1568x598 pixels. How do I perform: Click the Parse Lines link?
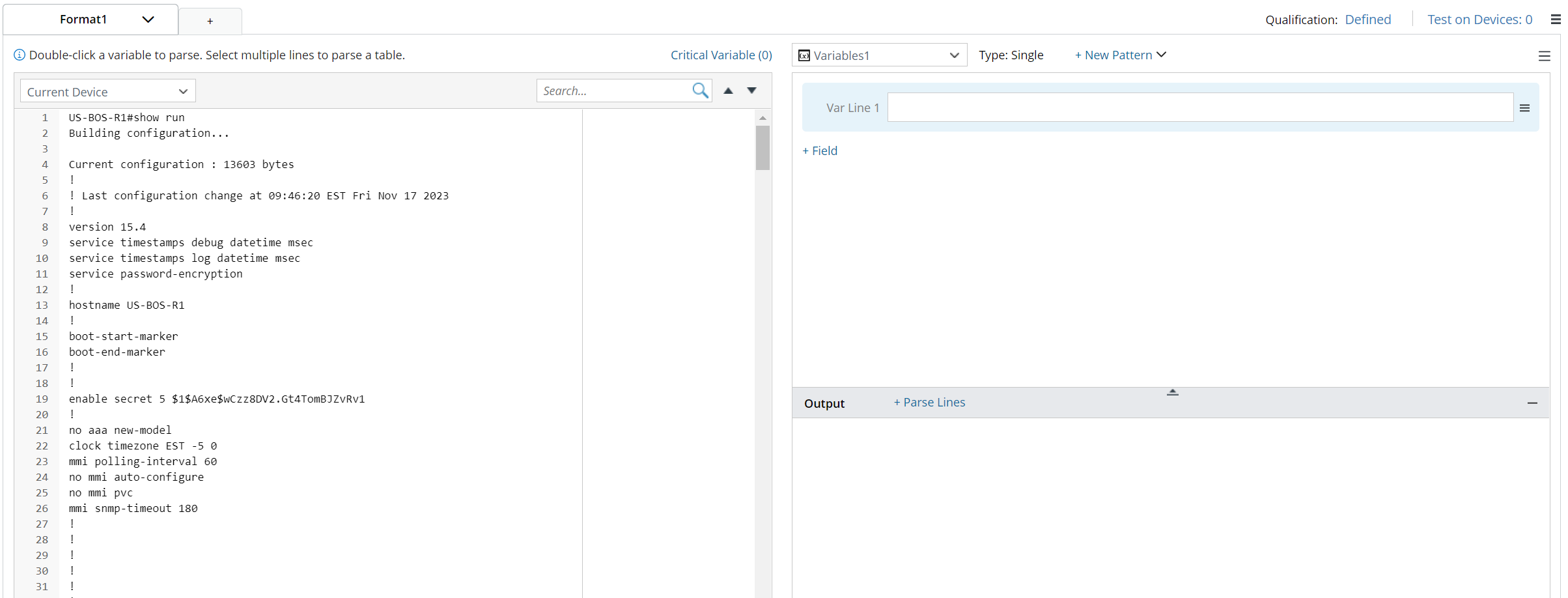tap(929, 403)
